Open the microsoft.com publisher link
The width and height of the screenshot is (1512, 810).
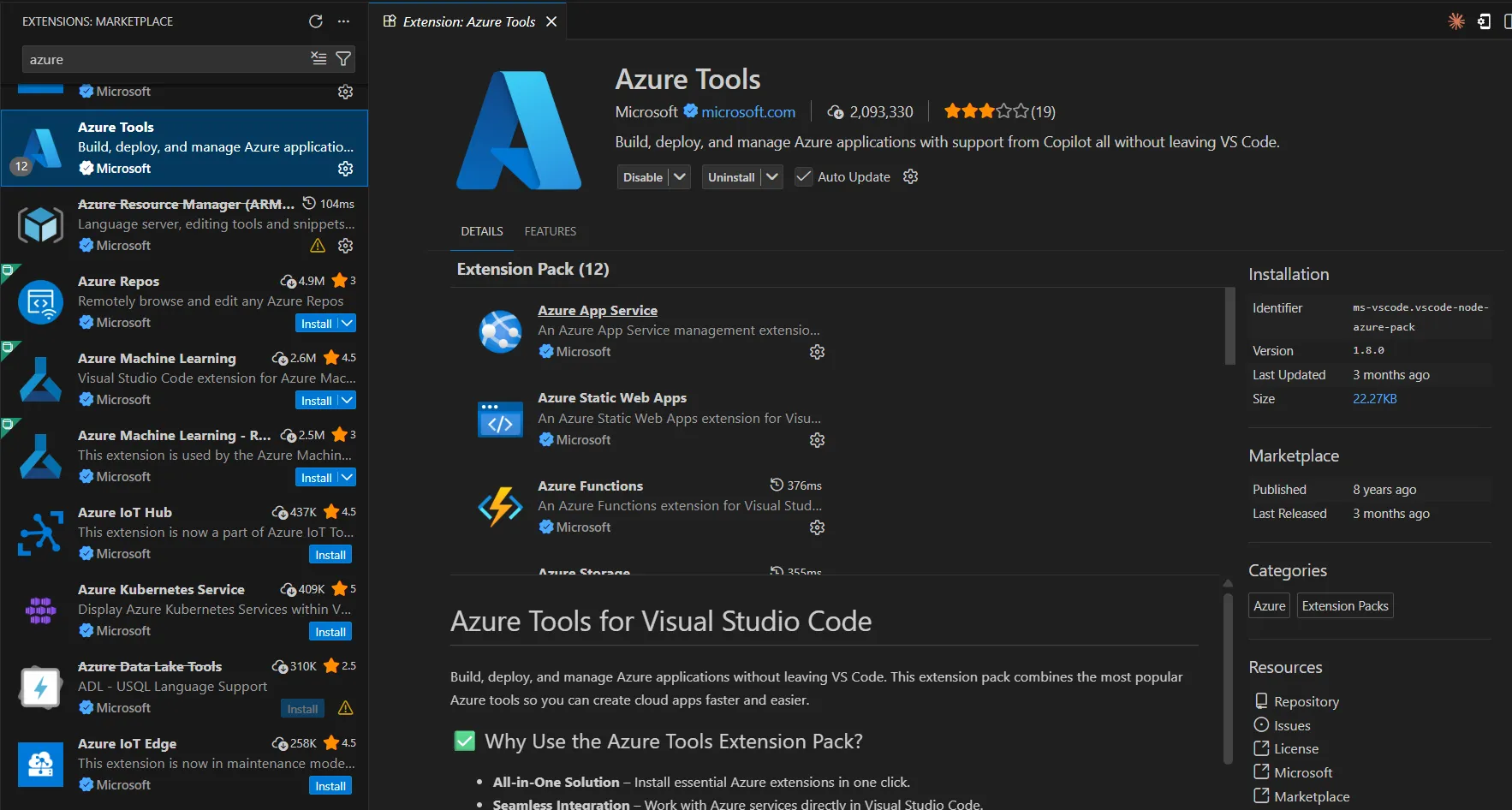[x=747, y=112]
